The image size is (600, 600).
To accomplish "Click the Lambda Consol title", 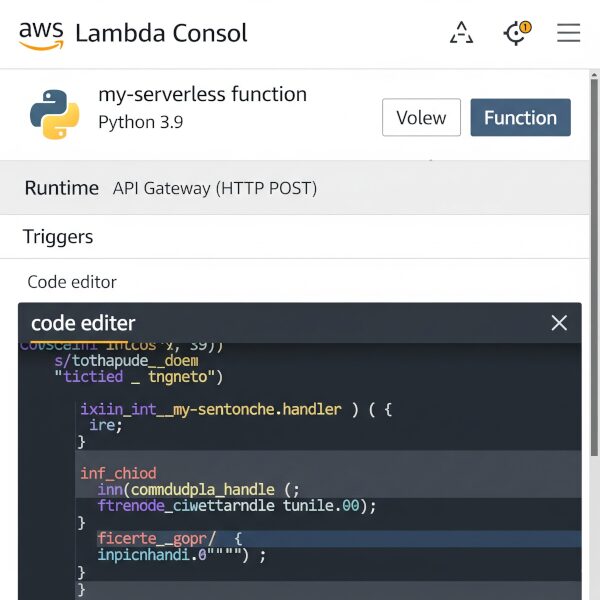I will (161, 33).
